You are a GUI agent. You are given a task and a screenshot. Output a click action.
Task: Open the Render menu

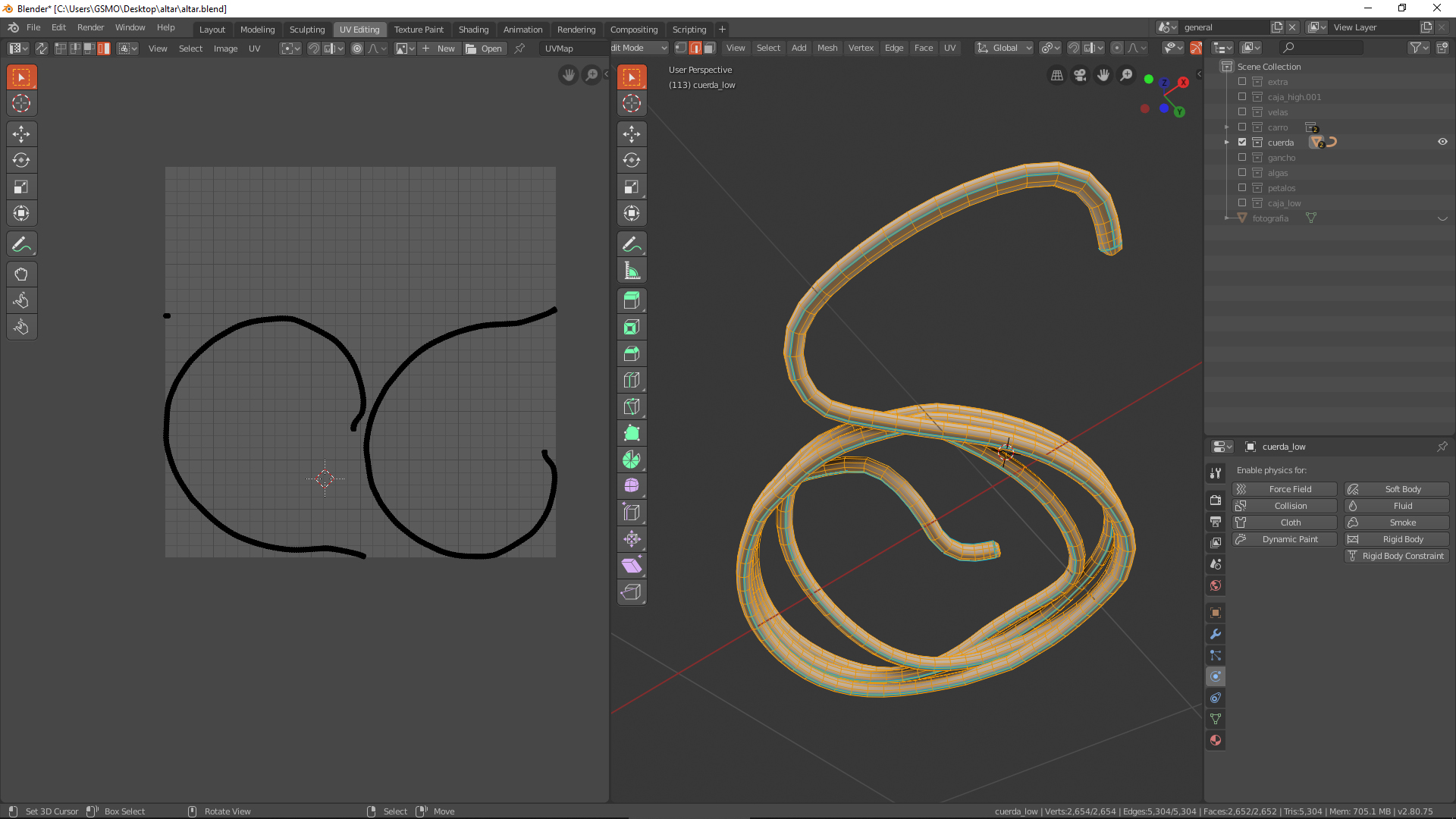tap(90, 27)
